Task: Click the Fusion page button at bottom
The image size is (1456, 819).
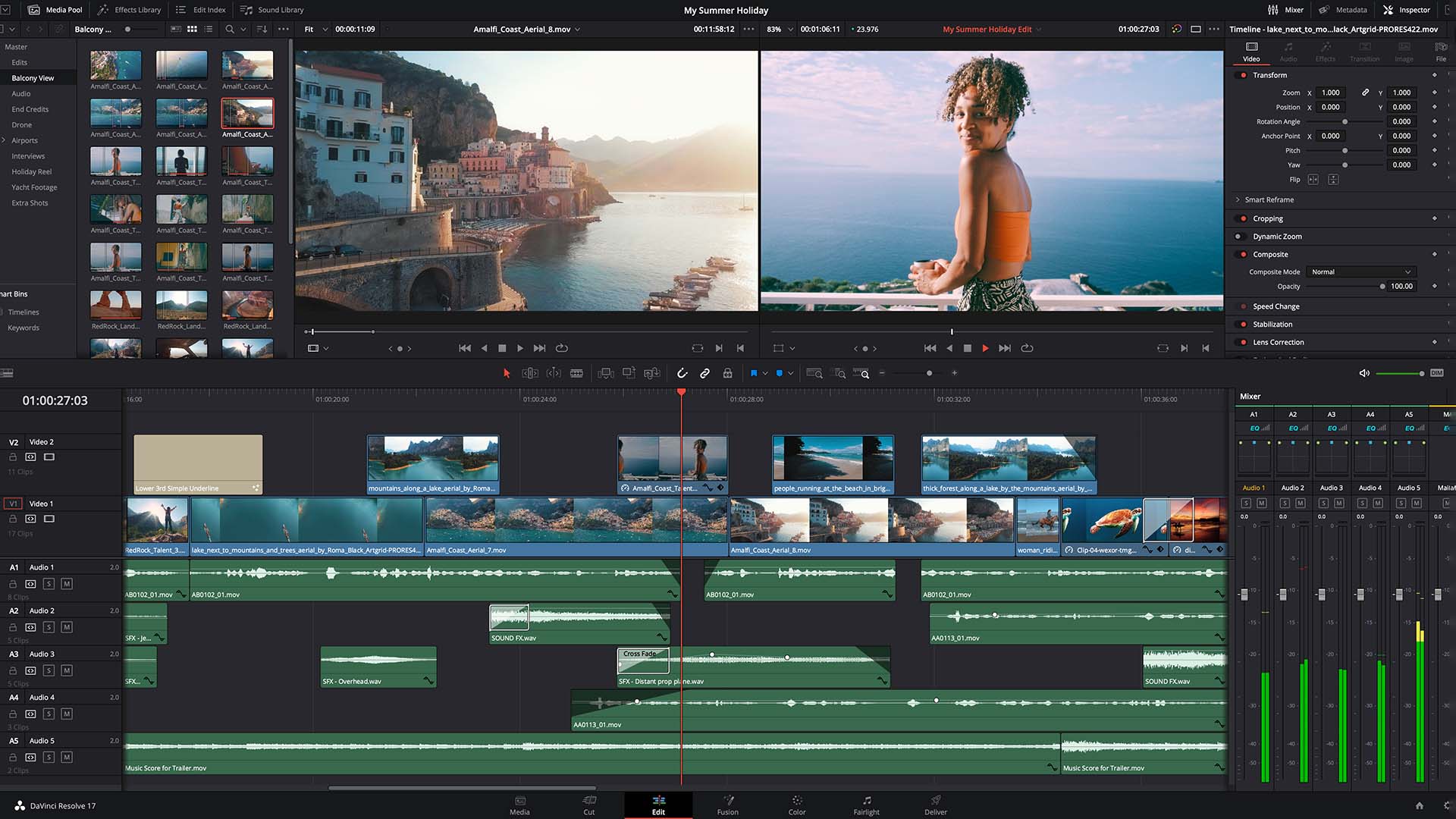Action: tap(728, 805)
